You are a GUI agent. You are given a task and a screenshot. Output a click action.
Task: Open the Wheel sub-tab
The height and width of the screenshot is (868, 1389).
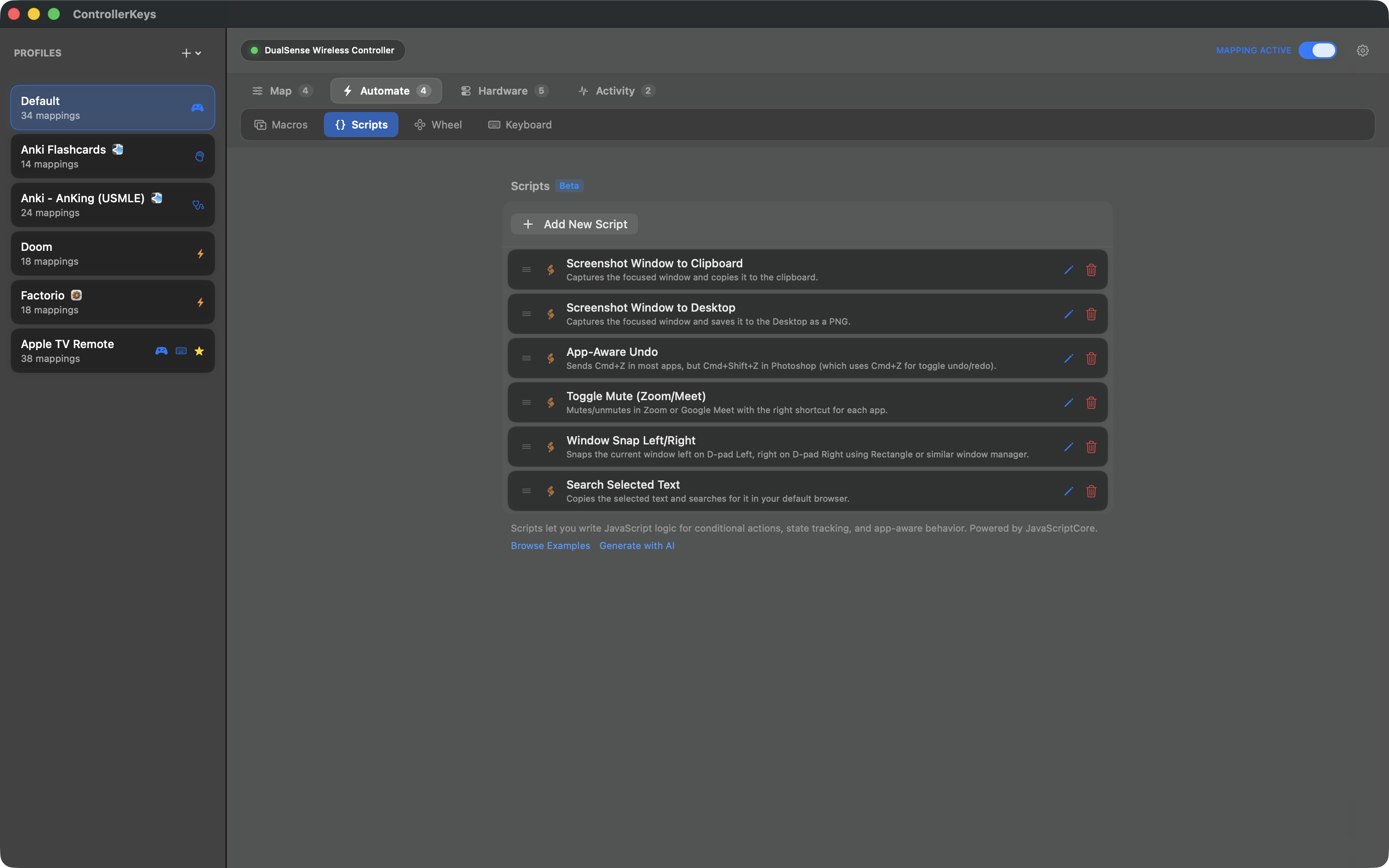[438, 125]
